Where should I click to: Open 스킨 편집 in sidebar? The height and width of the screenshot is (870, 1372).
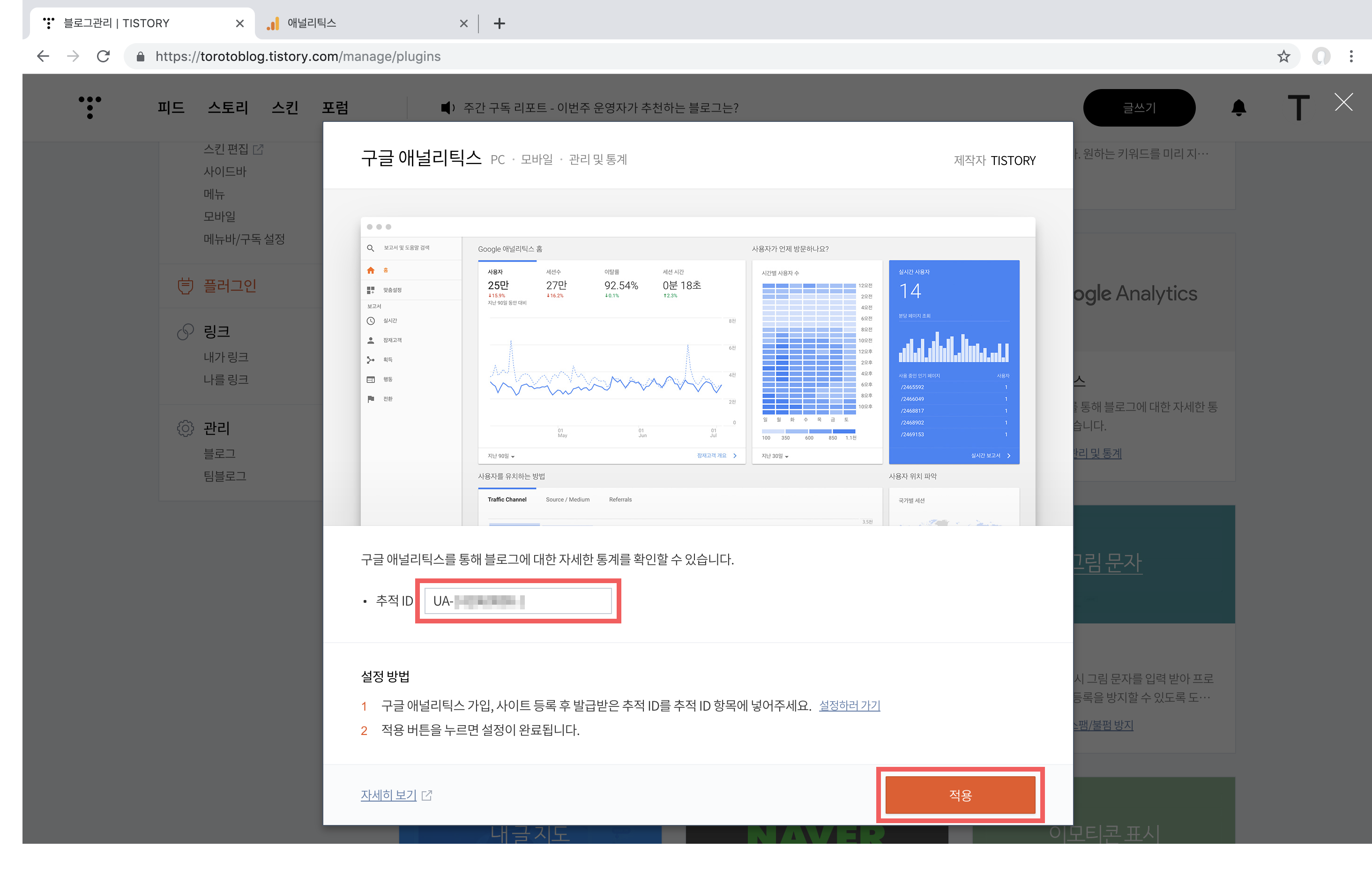[226, 149]
